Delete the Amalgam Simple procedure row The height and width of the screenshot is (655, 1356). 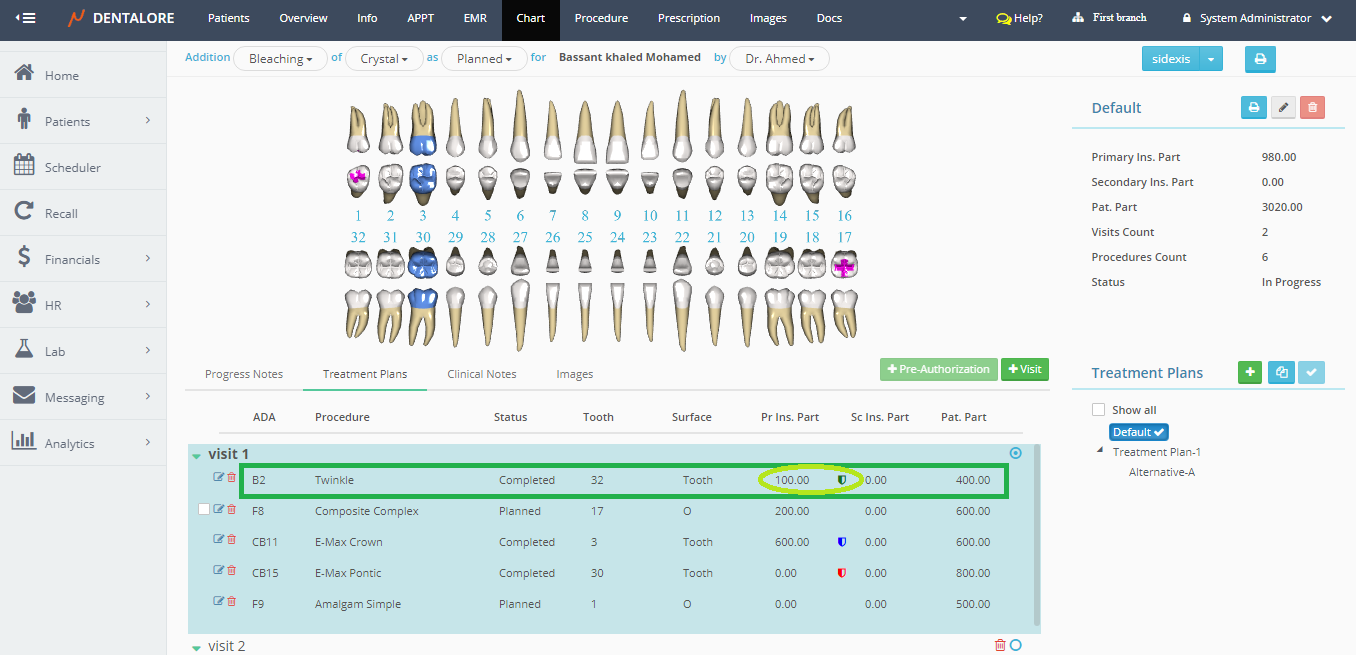tap(232, 602)
